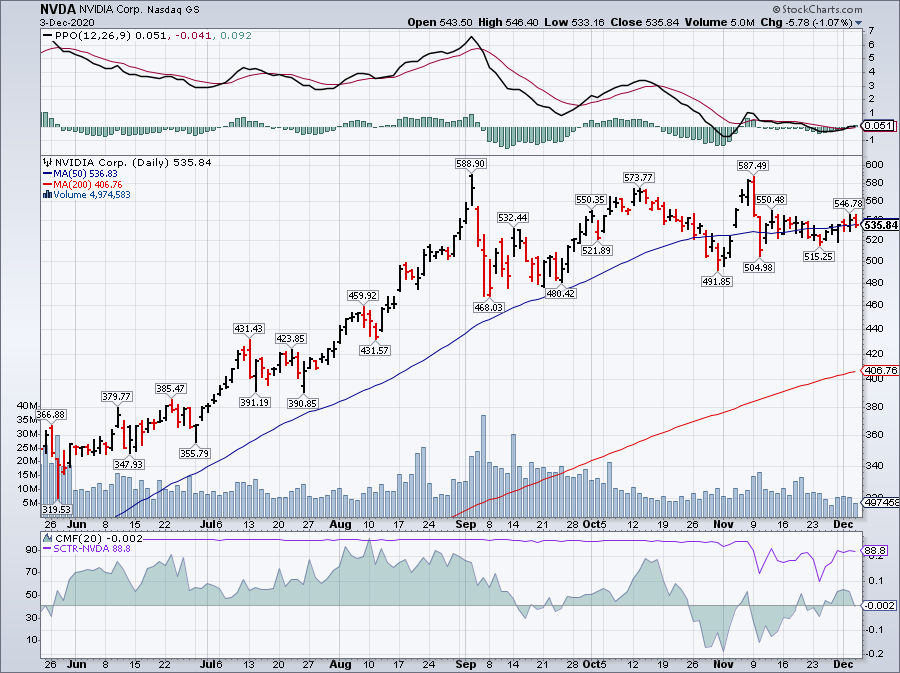Click the 0.051 PPO value tag on right axis

click(879, 126)
